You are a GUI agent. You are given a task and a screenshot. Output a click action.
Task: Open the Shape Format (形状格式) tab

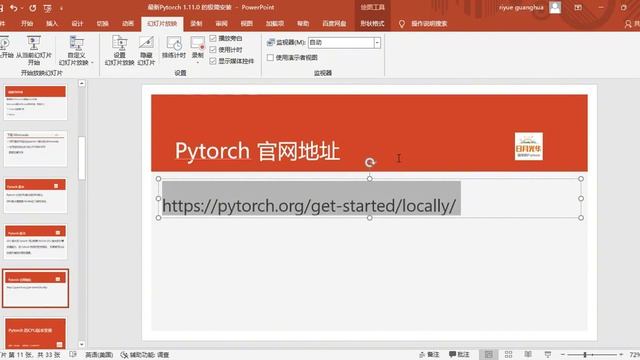pos(372,24)
